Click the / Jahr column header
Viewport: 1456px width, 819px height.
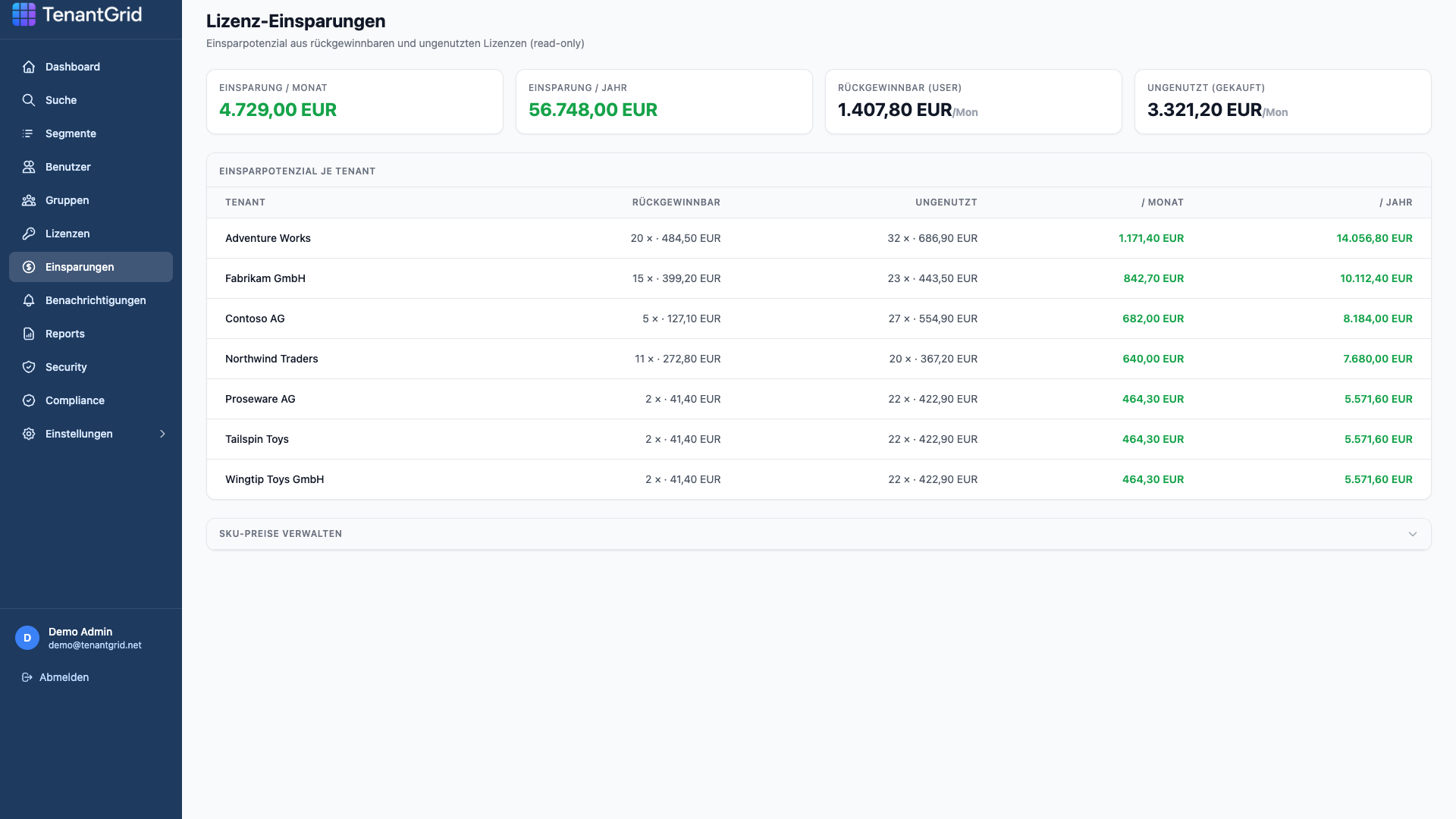pyautogui.click(x=1396, y=202)
